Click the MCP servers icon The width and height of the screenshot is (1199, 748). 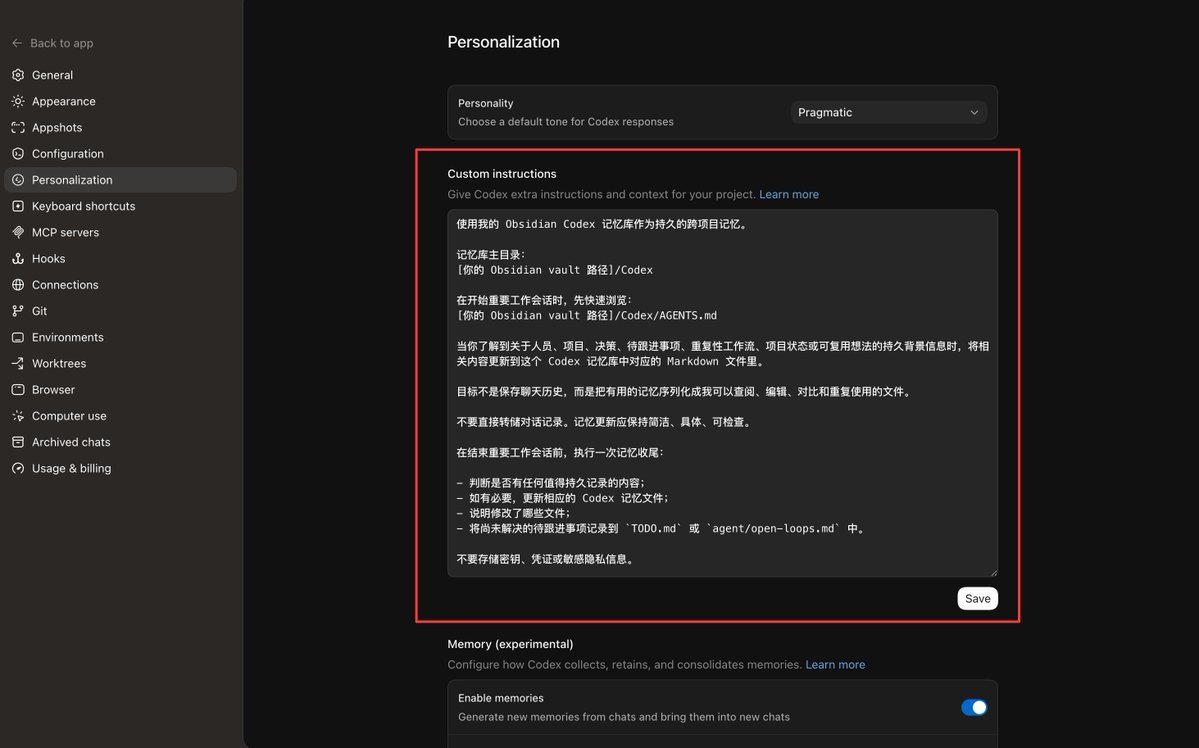[18, 233]
